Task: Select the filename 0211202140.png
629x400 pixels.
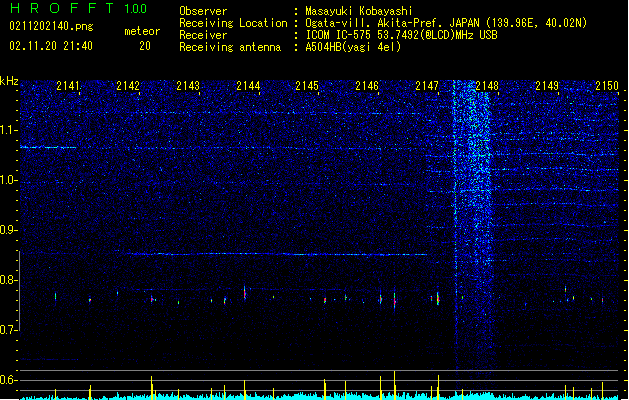Action: (x=51, y=26)
